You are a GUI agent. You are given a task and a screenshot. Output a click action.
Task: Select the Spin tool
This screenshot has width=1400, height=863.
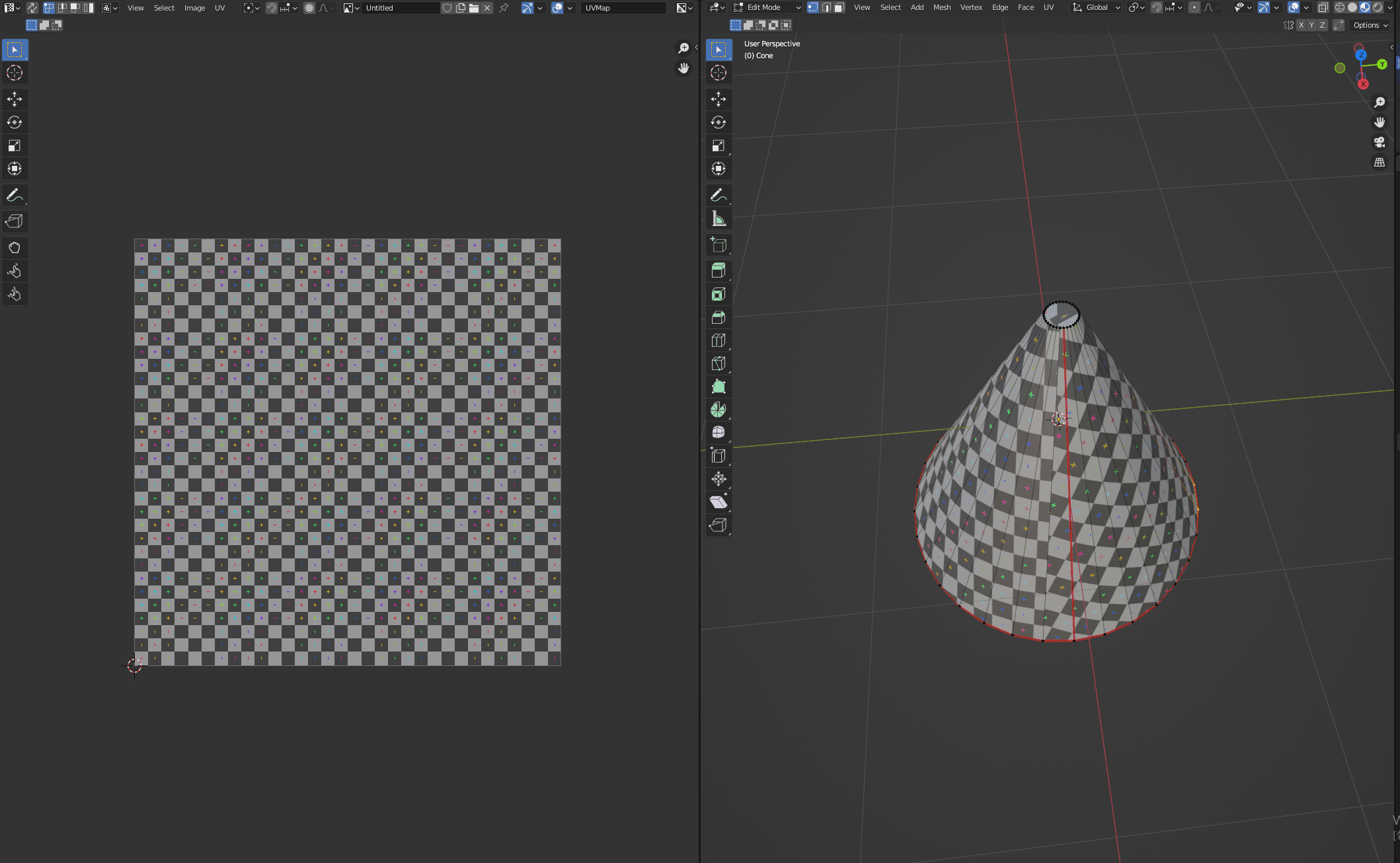(719, 410)
